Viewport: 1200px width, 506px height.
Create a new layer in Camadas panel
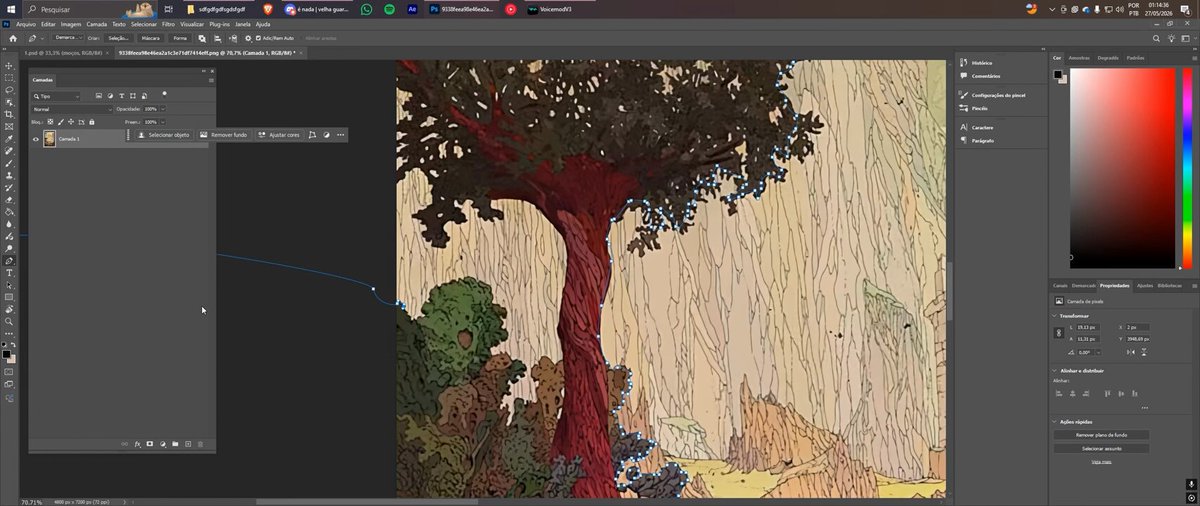tap(187, 443)
